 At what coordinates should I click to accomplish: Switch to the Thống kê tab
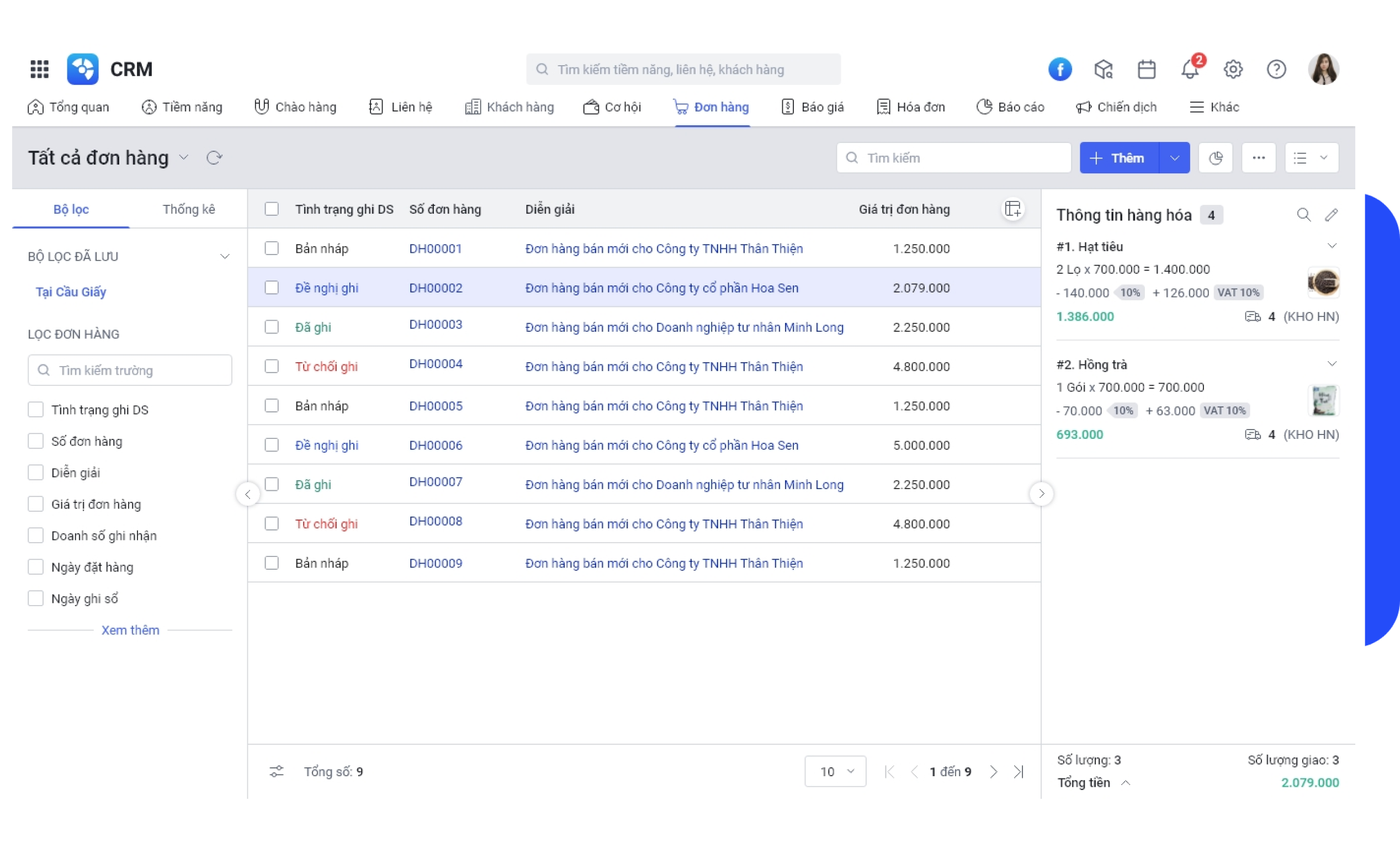click(x=189, y=209)
